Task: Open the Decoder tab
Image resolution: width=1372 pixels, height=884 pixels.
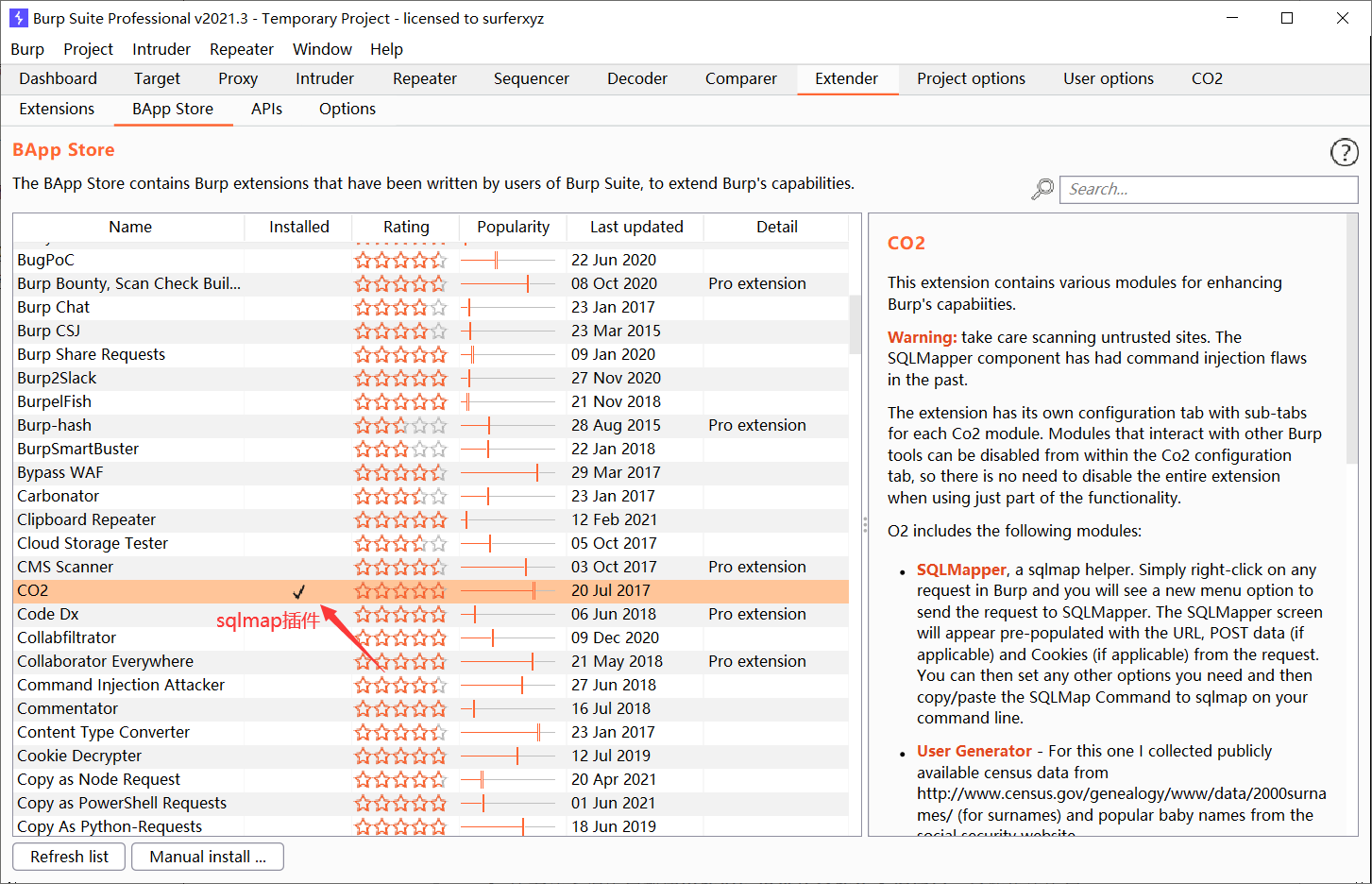Action: 637,78
